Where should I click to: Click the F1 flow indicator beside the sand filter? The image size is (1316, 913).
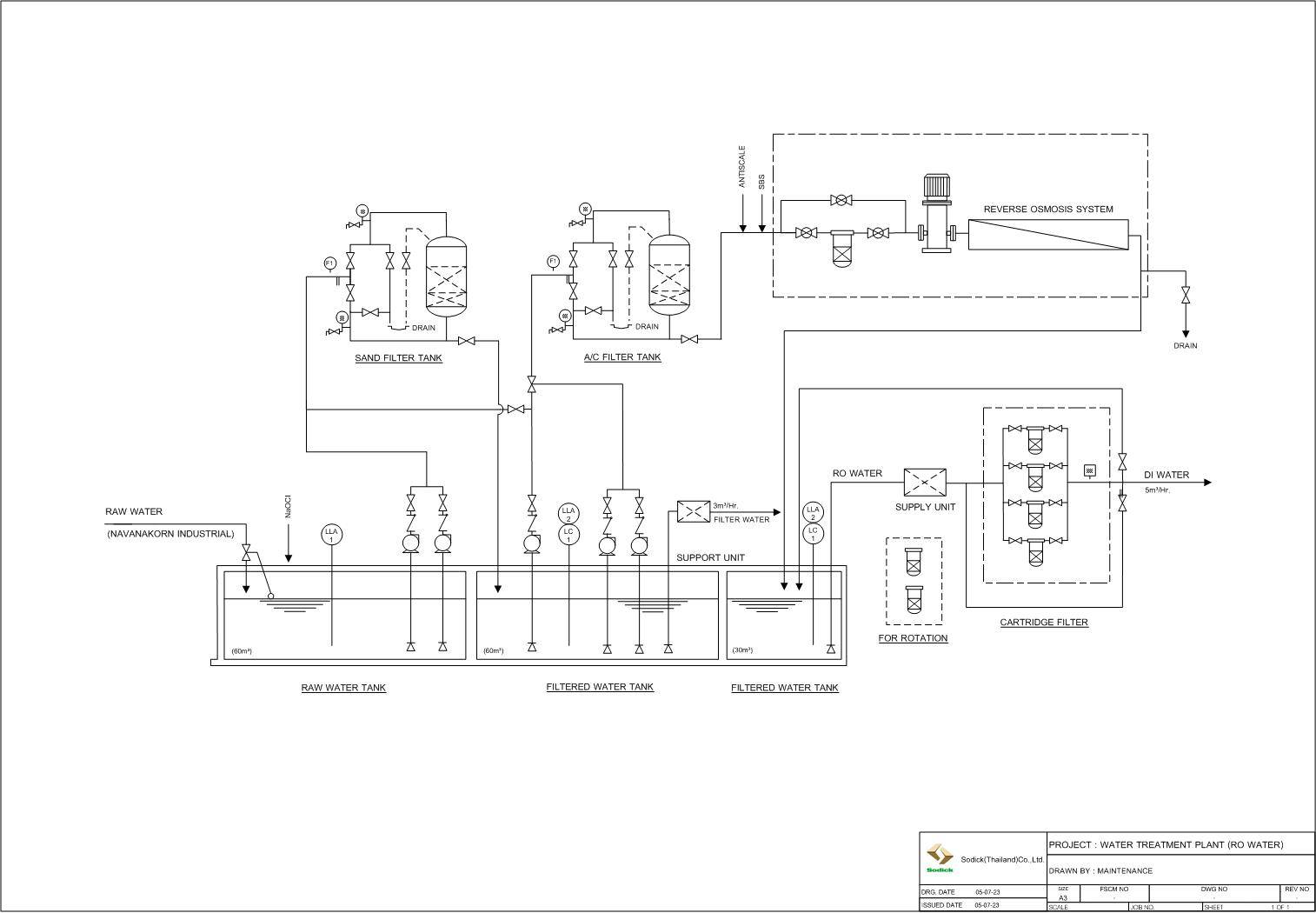point(329,263)
